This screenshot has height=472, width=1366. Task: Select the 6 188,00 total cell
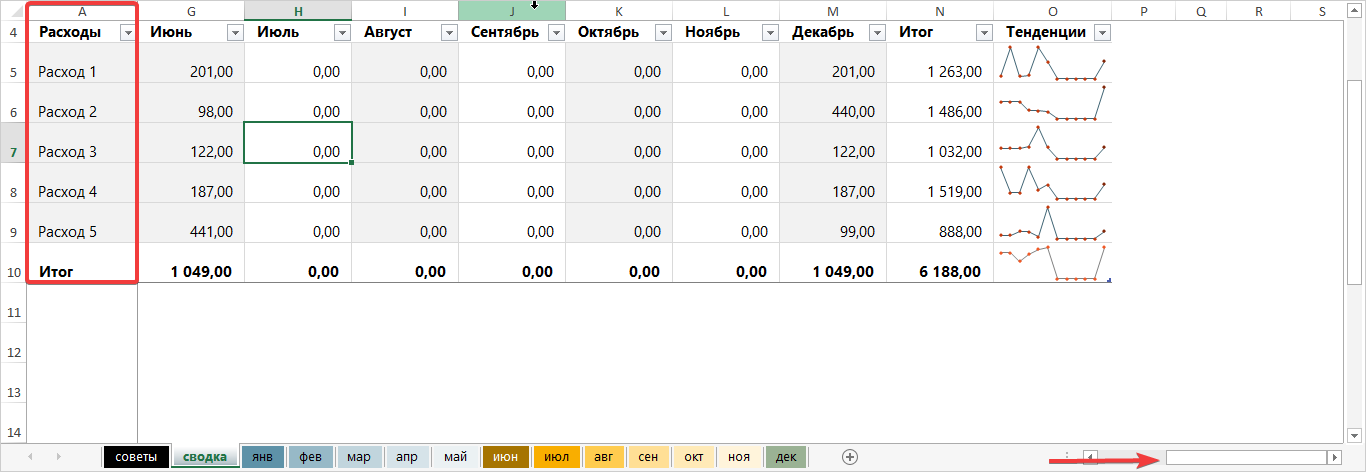(x=939, y=272)
